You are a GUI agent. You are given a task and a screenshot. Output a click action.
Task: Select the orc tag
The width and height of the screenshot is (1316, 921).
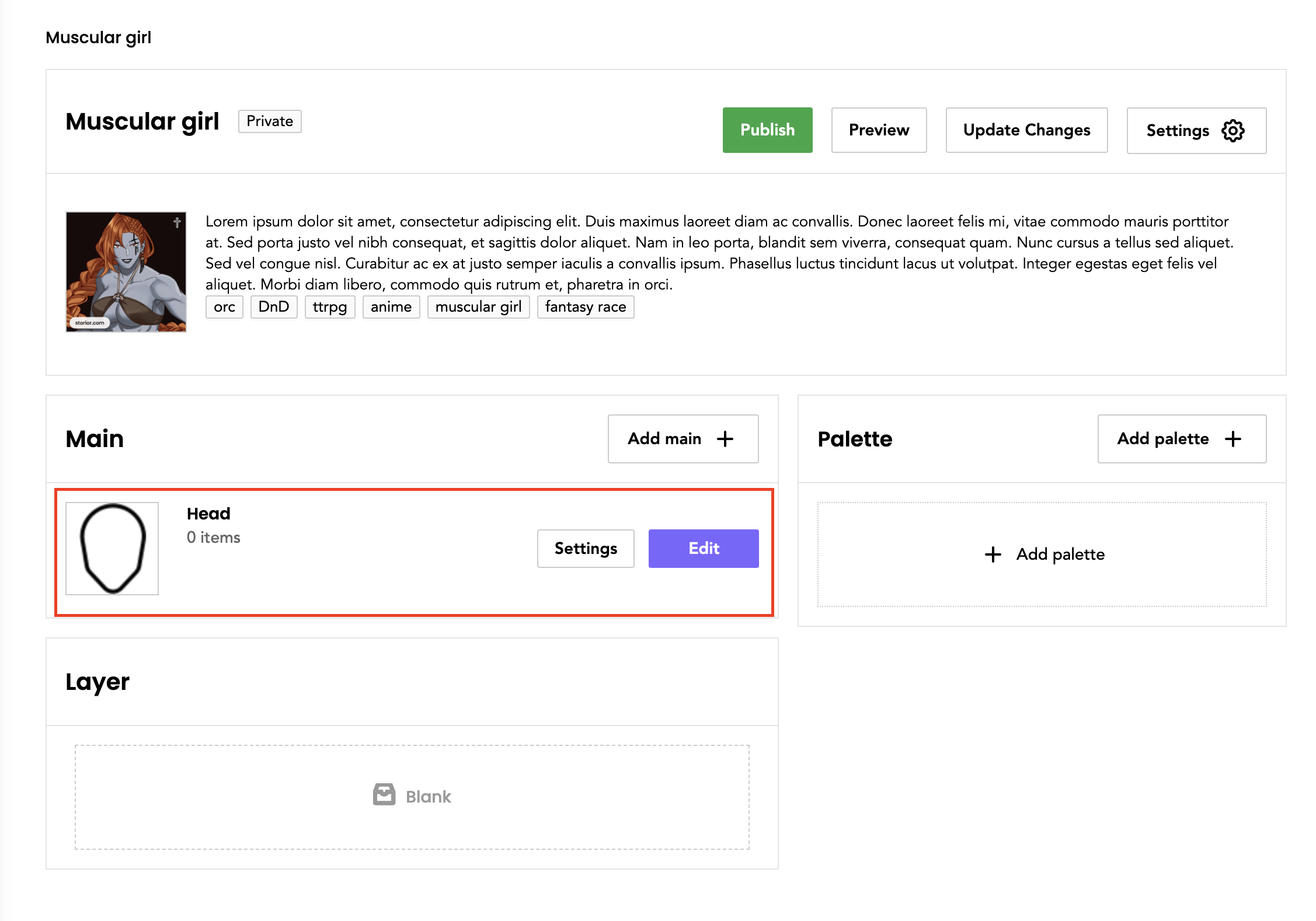[x=224, y=307]
